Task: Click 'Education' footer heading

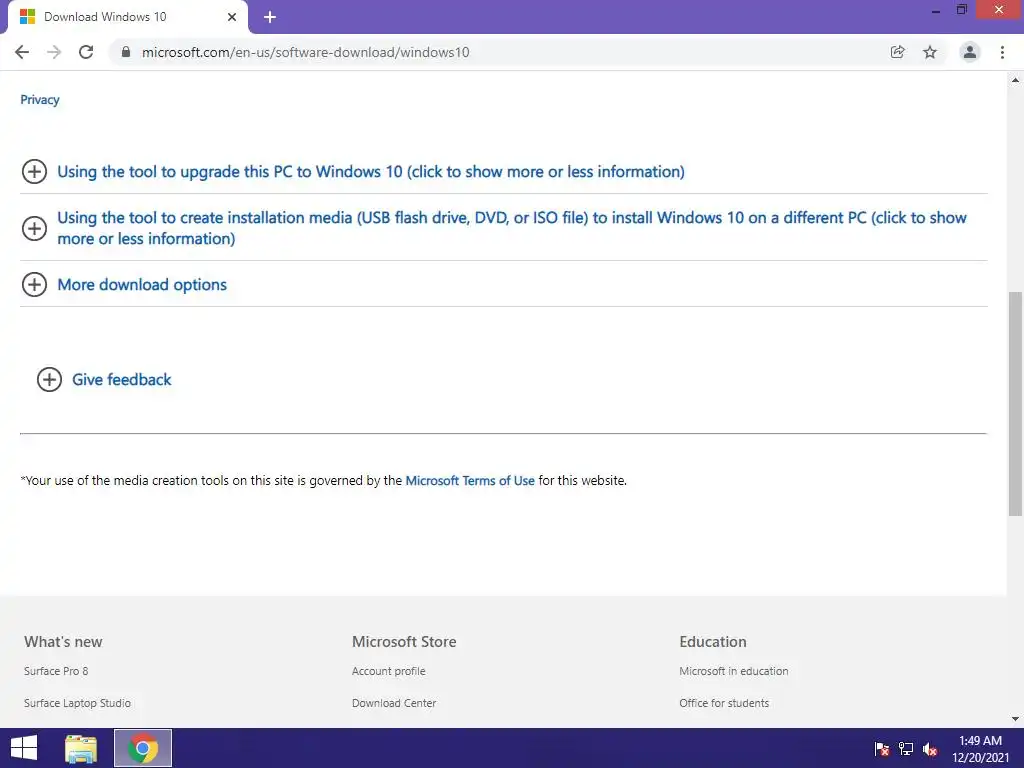Action: click(712, 641)
